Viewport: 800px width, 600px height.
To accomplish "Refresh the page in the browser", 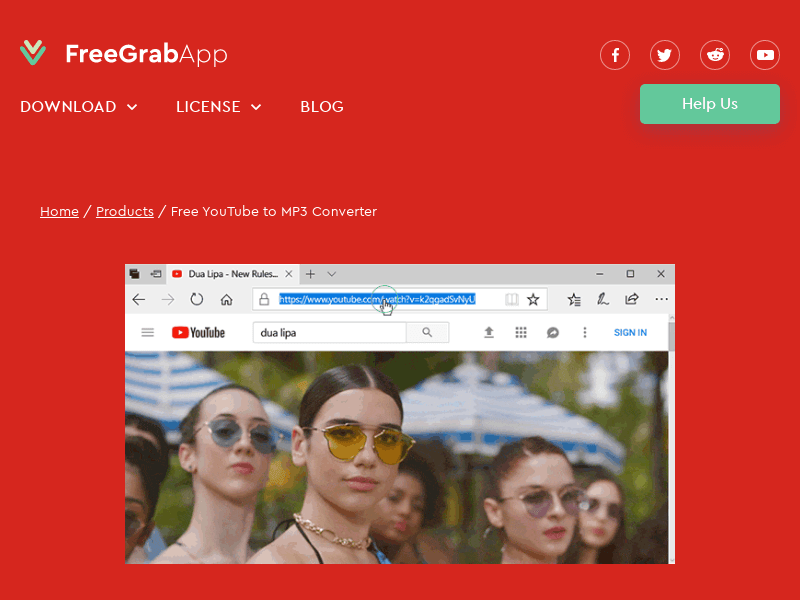I will coord(197,299).
